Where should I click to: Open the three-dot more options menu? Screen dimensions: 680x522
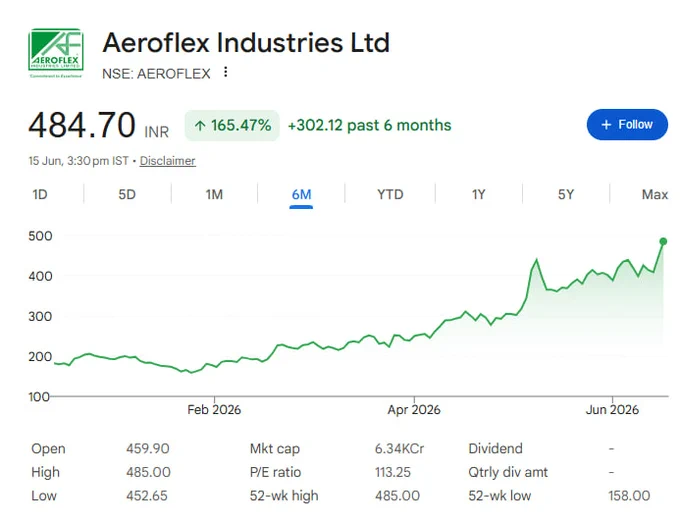pos(226,72)
